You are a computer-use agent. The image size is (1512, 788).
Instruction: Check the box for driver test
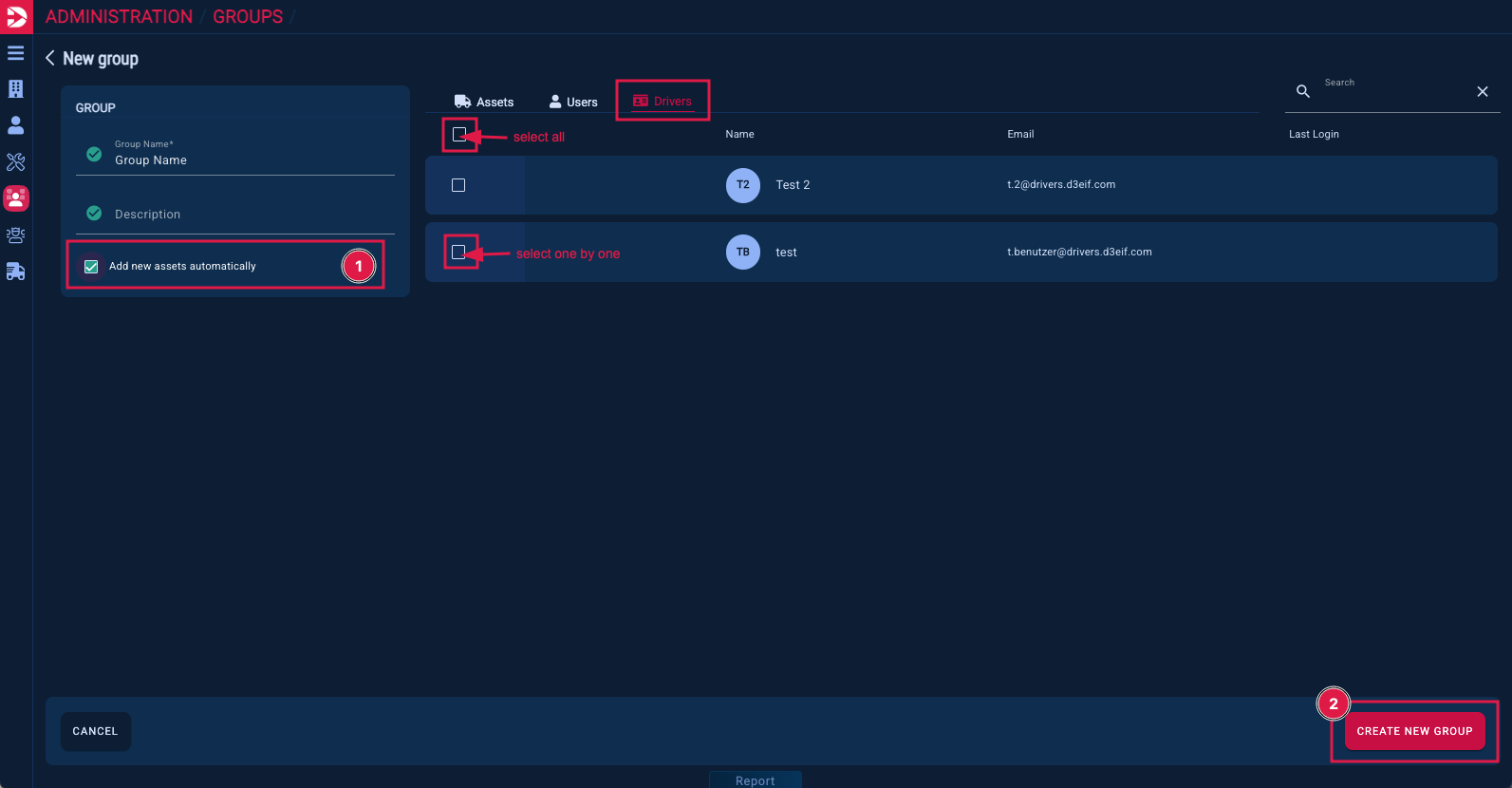(x=458, y=253)
